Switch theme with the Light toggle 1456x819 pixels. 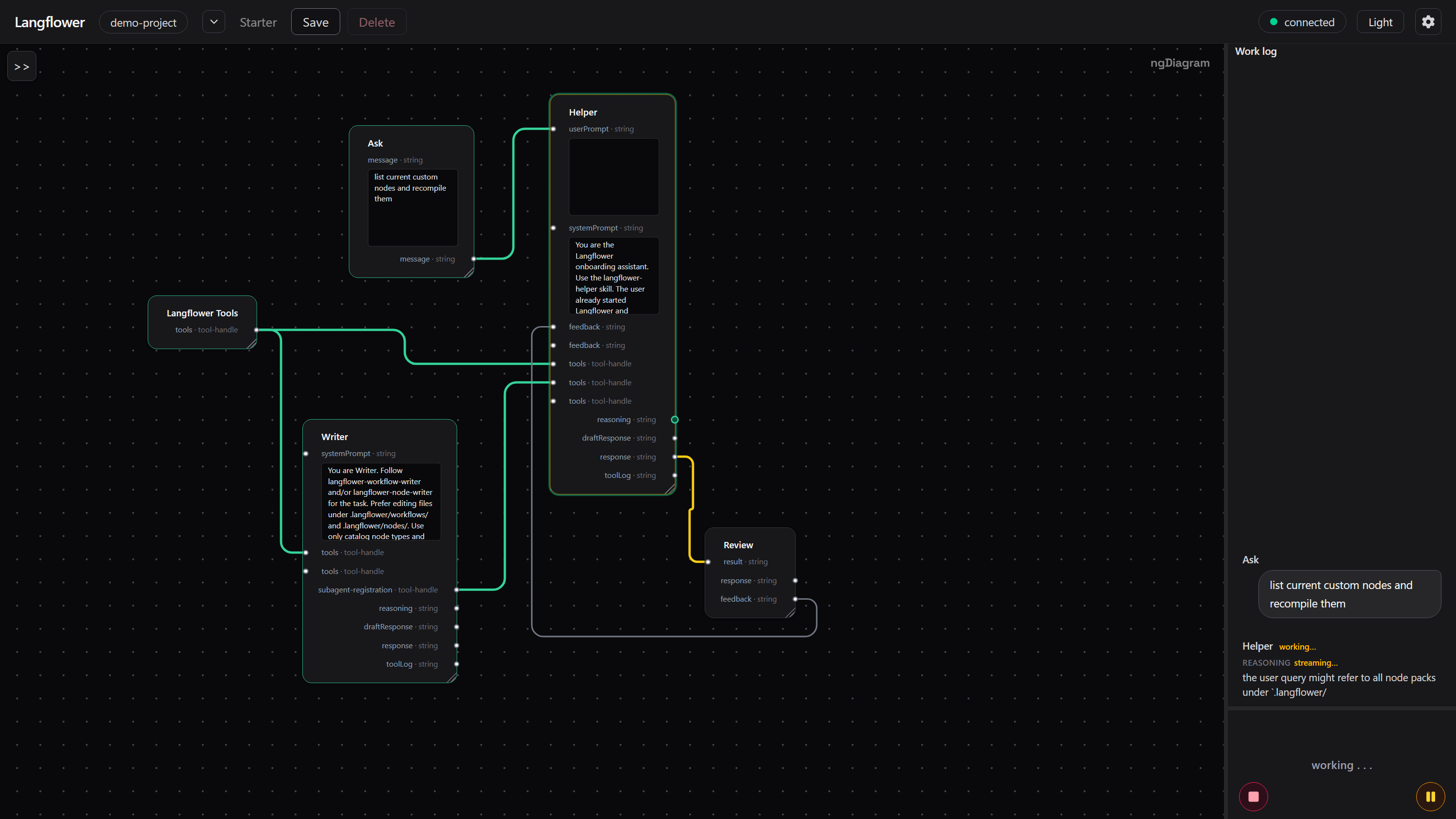click(1380, 22)
